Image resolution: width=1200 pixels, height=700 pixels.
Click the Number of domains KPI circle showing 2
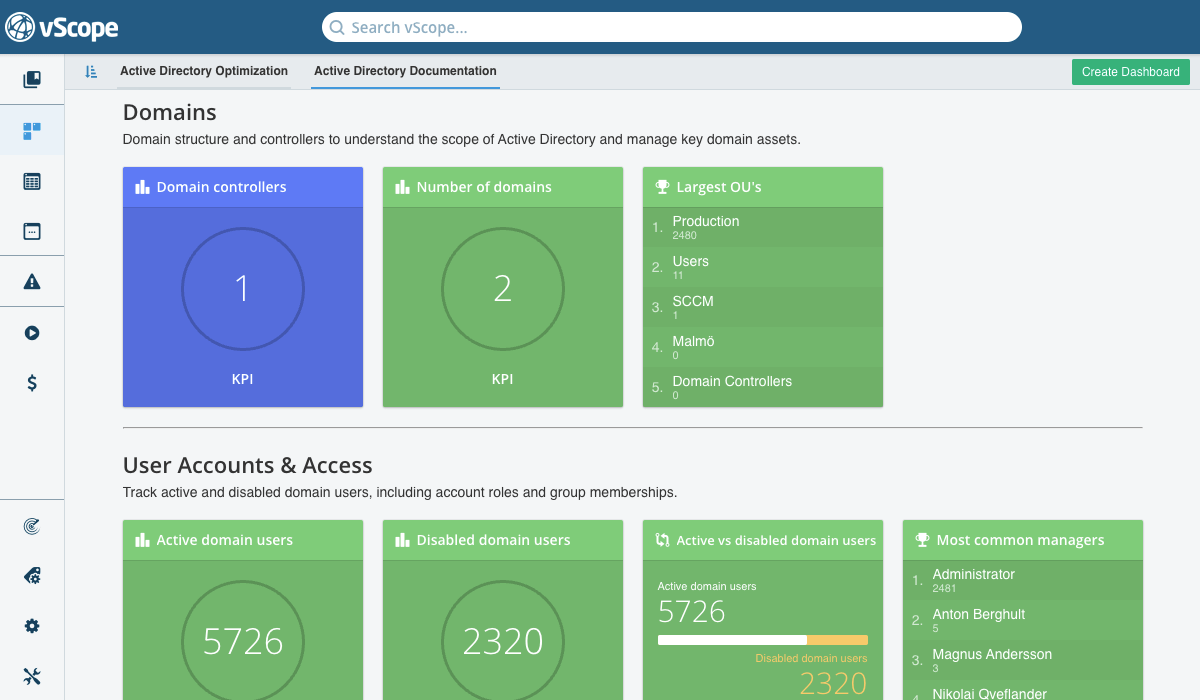(503, 289)
